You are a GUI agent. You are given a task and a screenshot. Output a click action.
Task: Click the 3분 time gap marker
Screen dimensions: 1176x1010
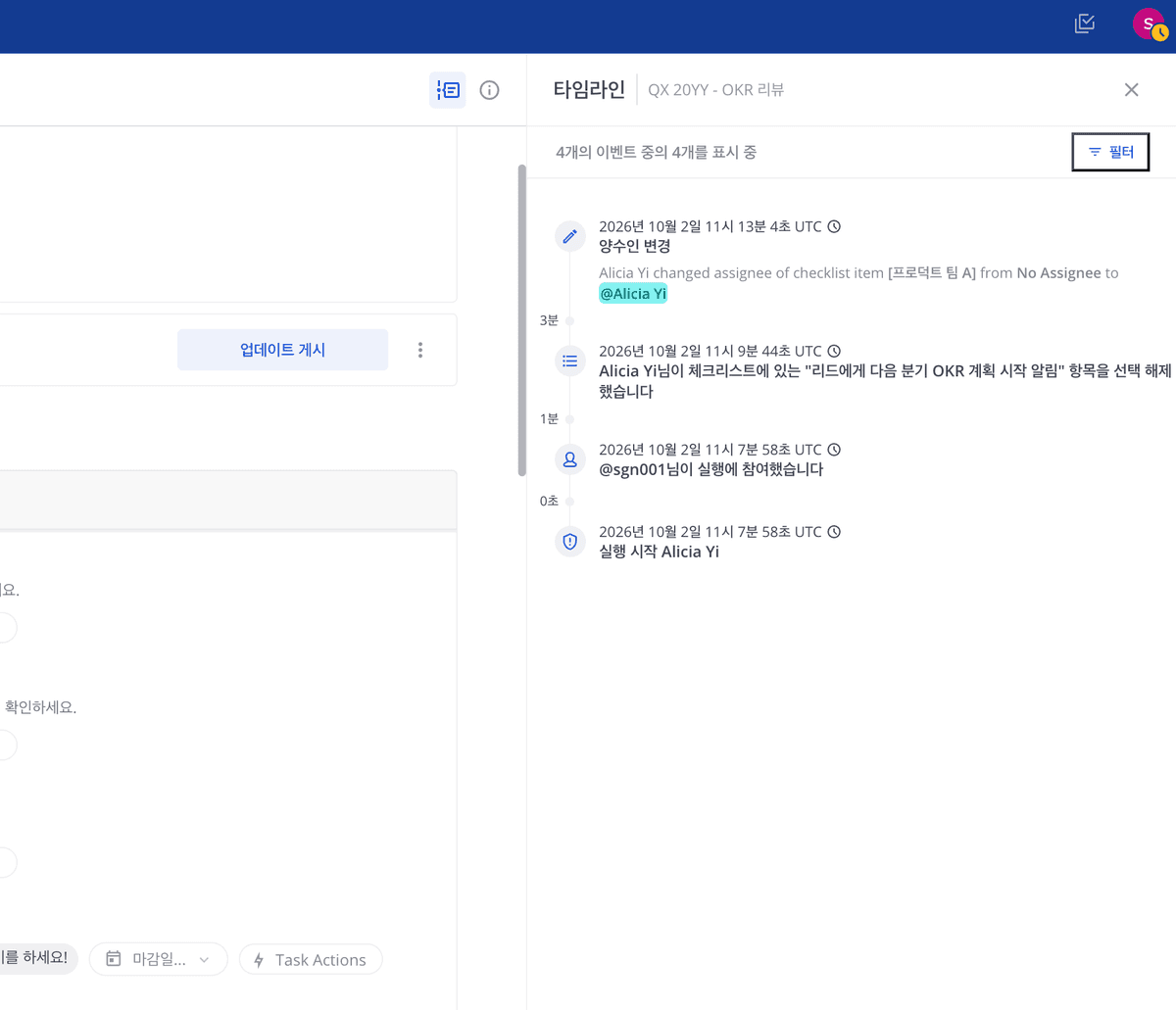[549, 320]
